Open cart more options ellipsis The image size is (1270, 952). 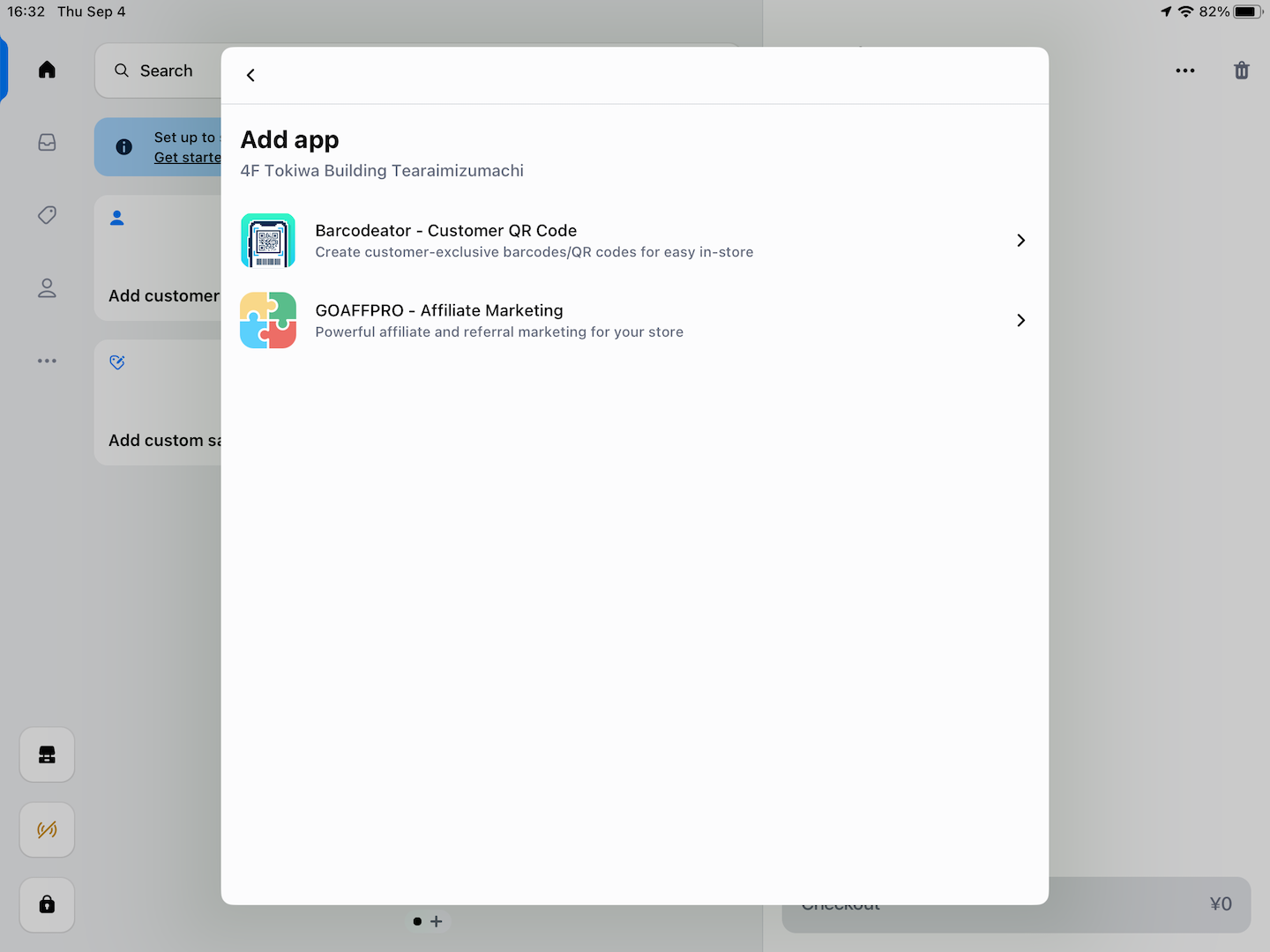(1184, 71)
